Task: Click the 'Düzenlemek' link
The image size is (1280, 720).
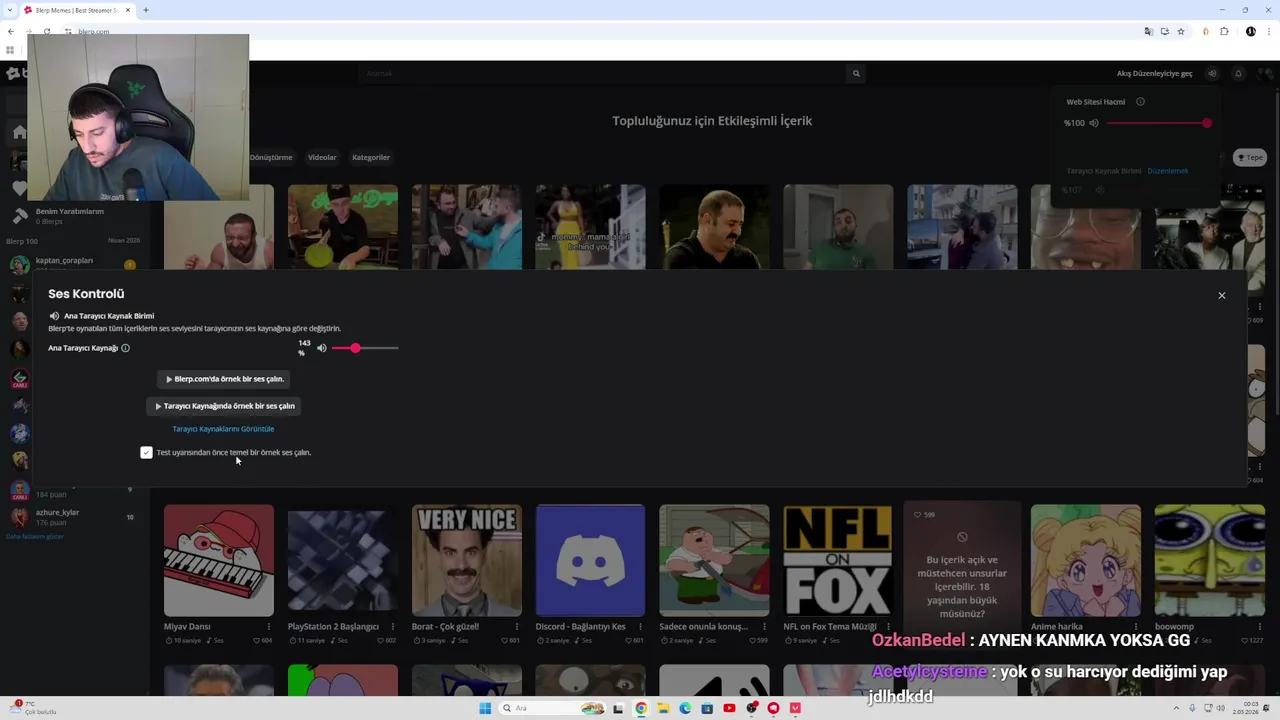Action: pos(1168,171)
